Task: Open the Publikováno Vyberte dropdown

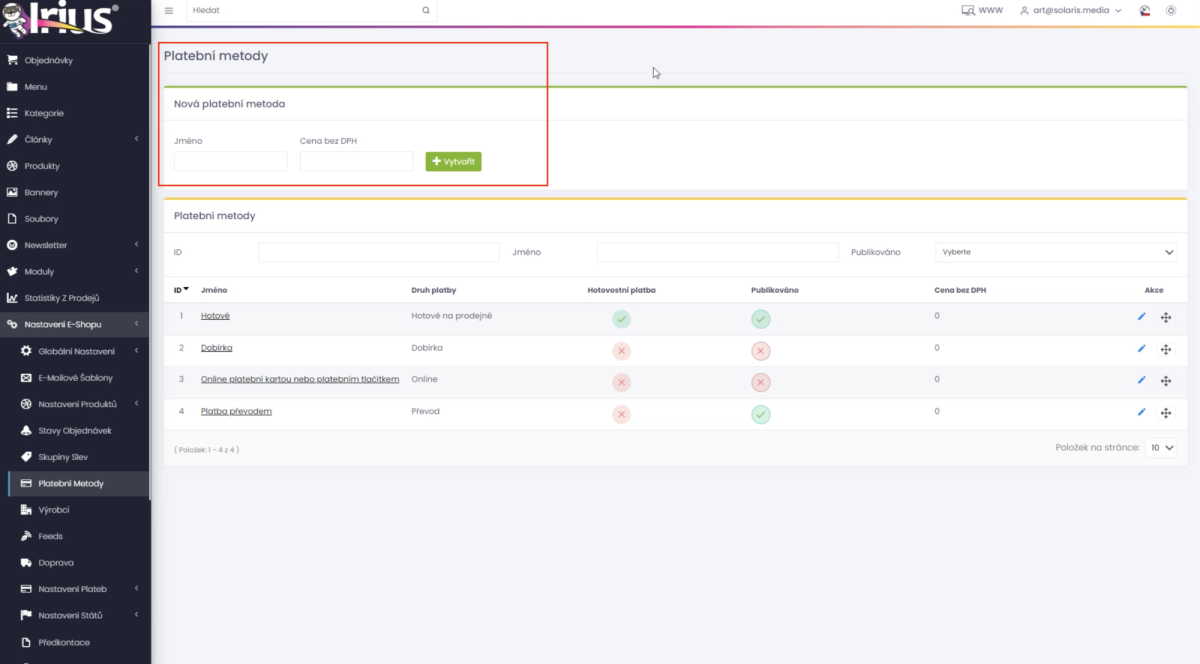Action: click(x=1056, y=252)
